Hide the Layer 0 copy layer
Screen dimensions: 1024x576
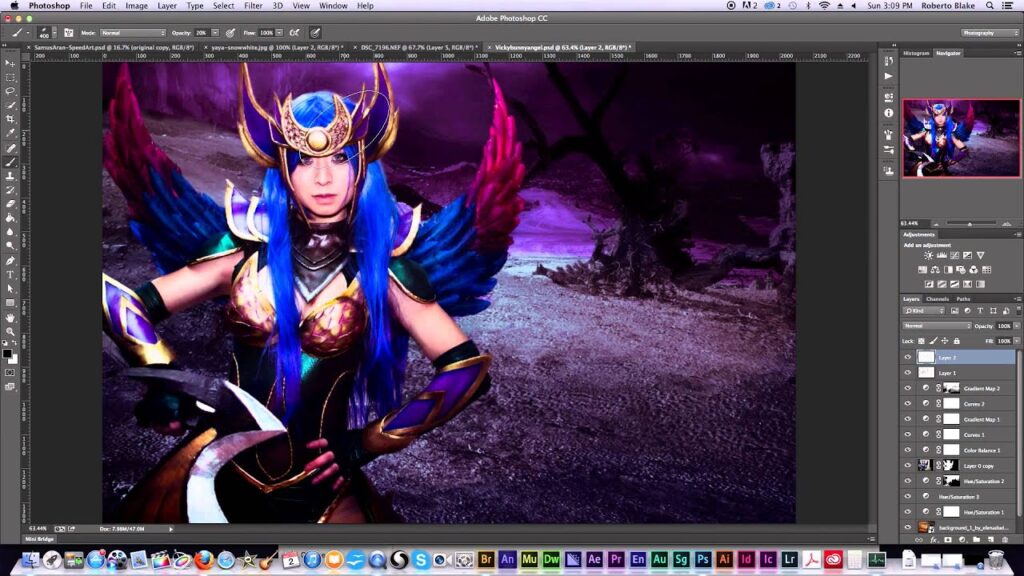[x=907, y=466]
